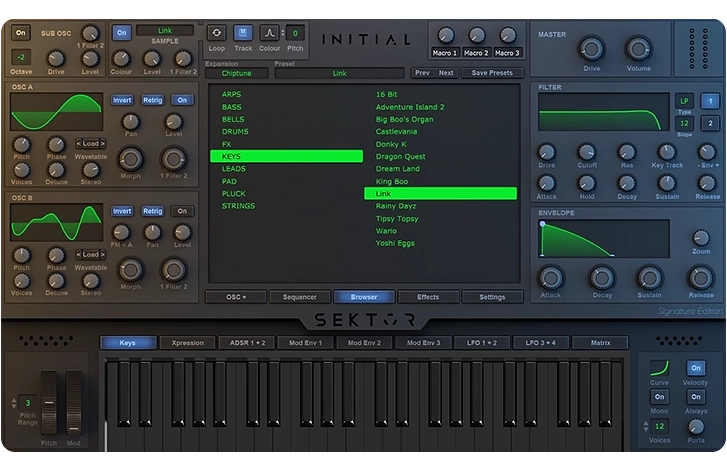Screen dimensions: 727x470
Task: Switch to the Sequencer tab
Action: coord(299,297)
